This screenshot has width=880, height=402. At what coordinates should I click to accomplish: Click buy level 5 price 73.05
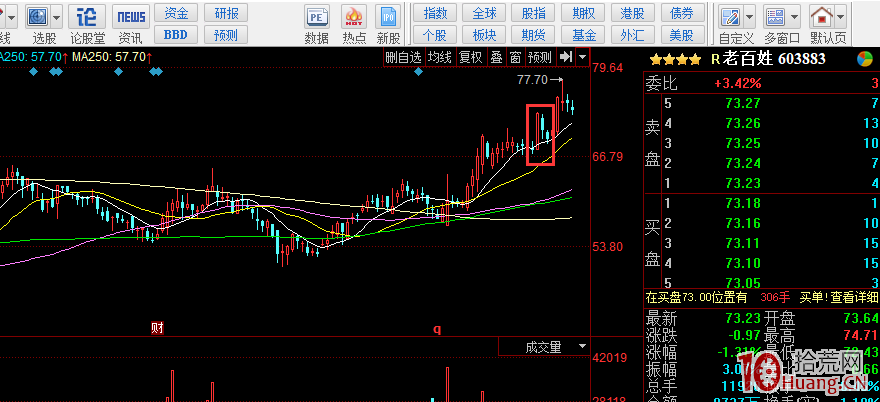pyautogui.click(x=743, y=283)
